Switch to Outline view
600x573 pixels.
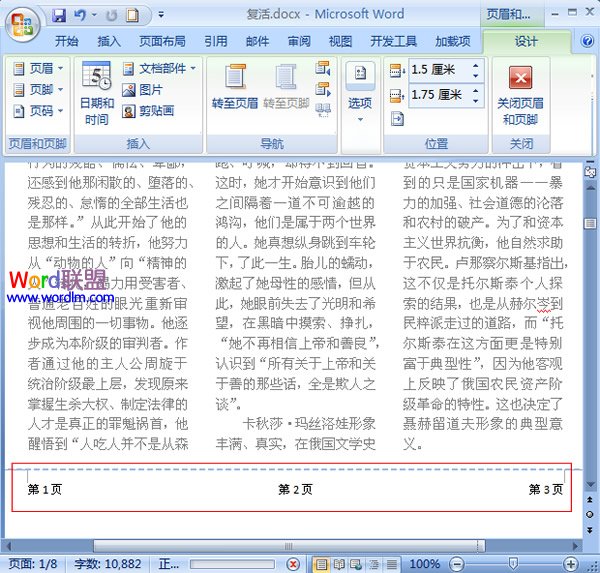[x=374, y=564]
